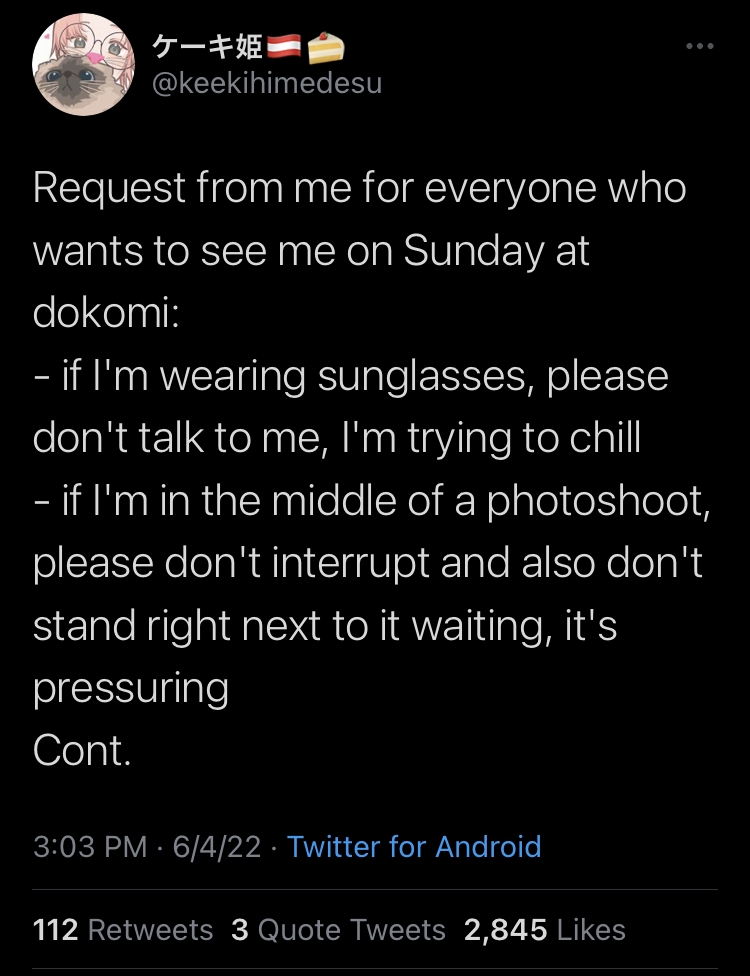Screen dimensions: 750x976
Task: Click the @keekihimedesu handle
Action: 266,83
